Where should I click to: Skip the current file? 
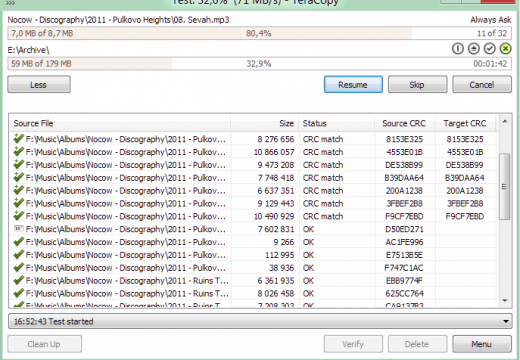tap(417, 85)
